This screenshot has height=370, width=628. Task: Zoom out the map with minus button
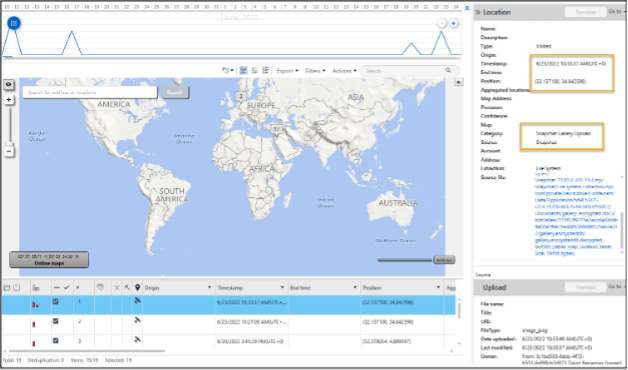click(x=9, y=152)
